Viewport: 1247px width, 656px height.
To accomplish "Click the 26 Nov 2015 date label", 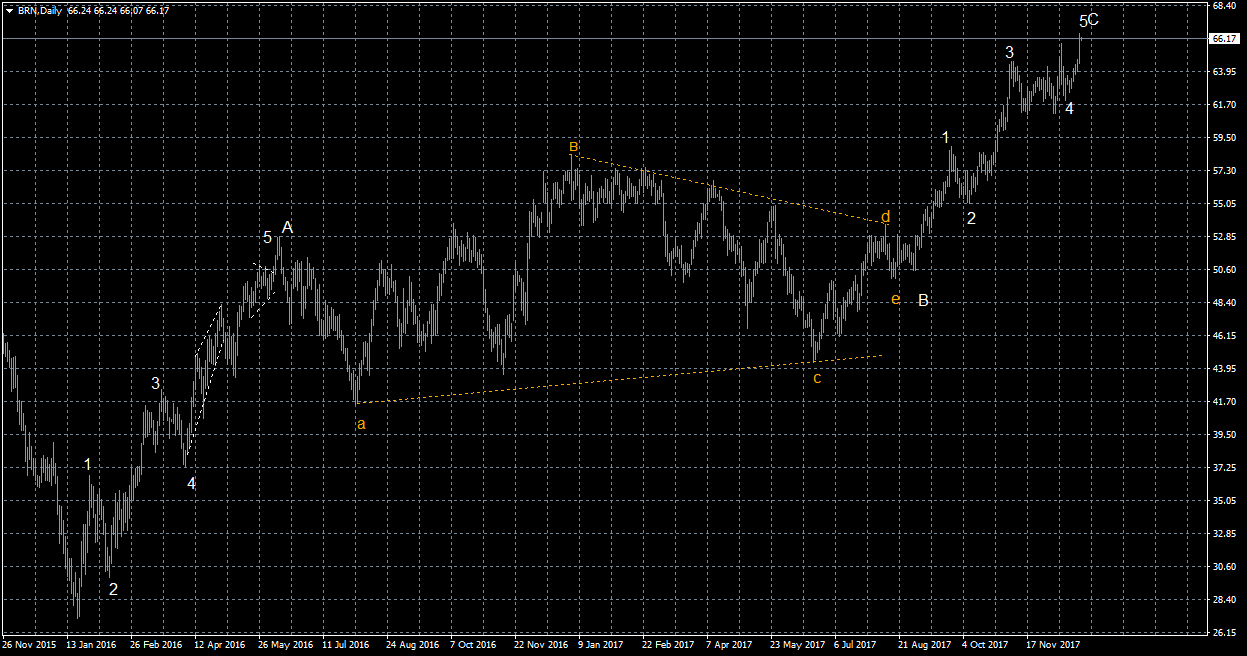I will [x=27, y=646].
